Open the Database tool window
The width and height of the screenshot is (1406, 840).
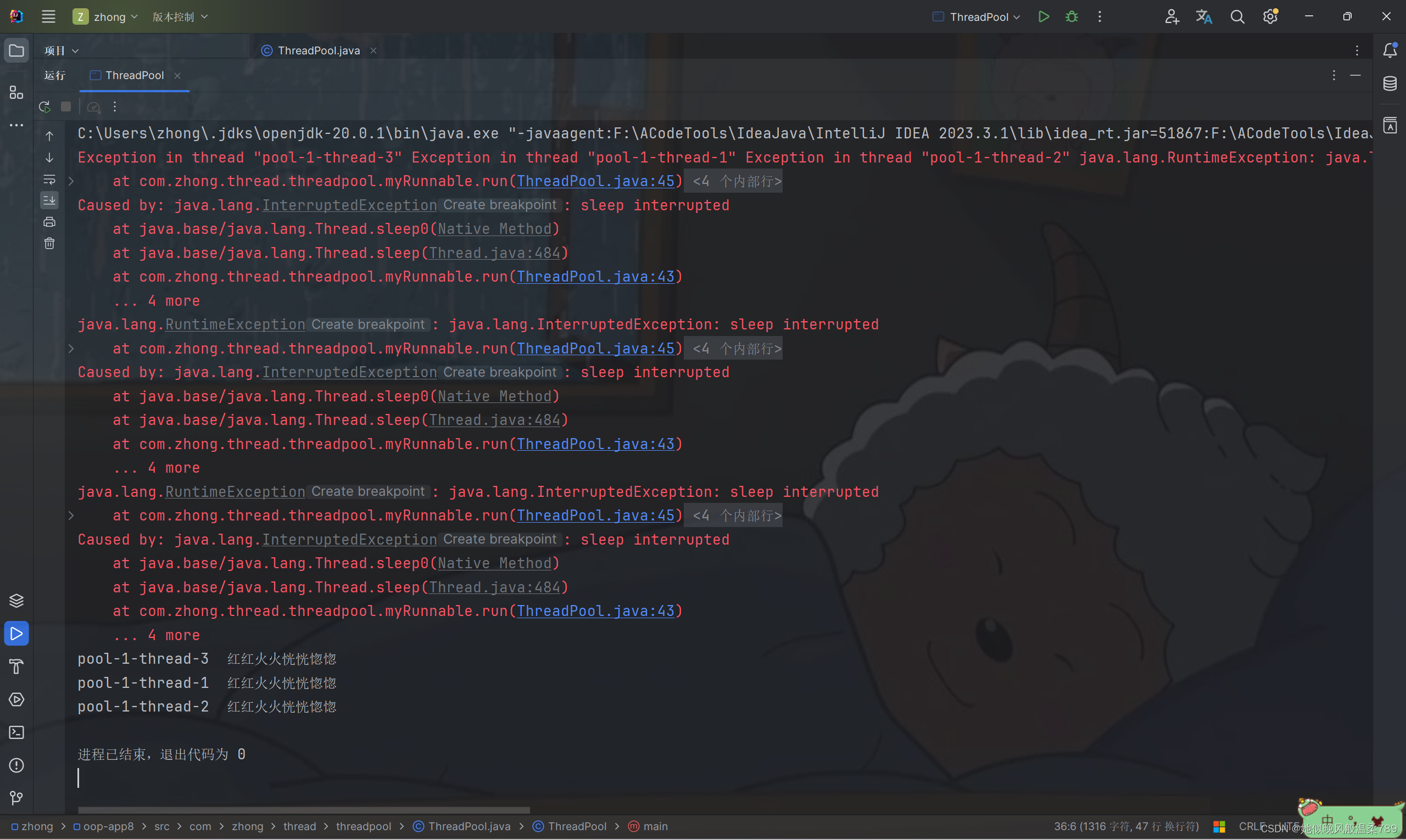1390,84
